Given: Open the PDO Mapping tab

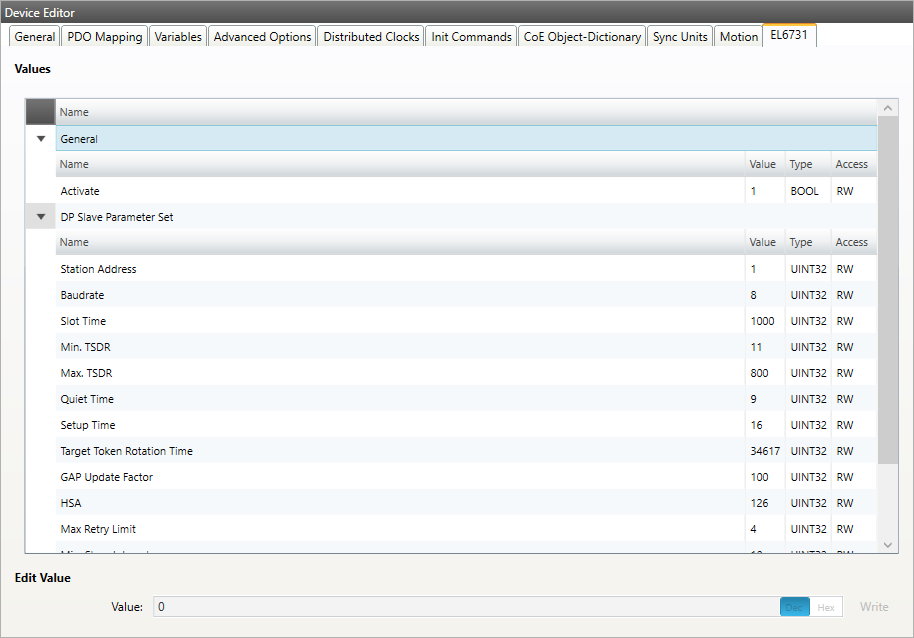Looking at the screenshot, I should point(105,37).
